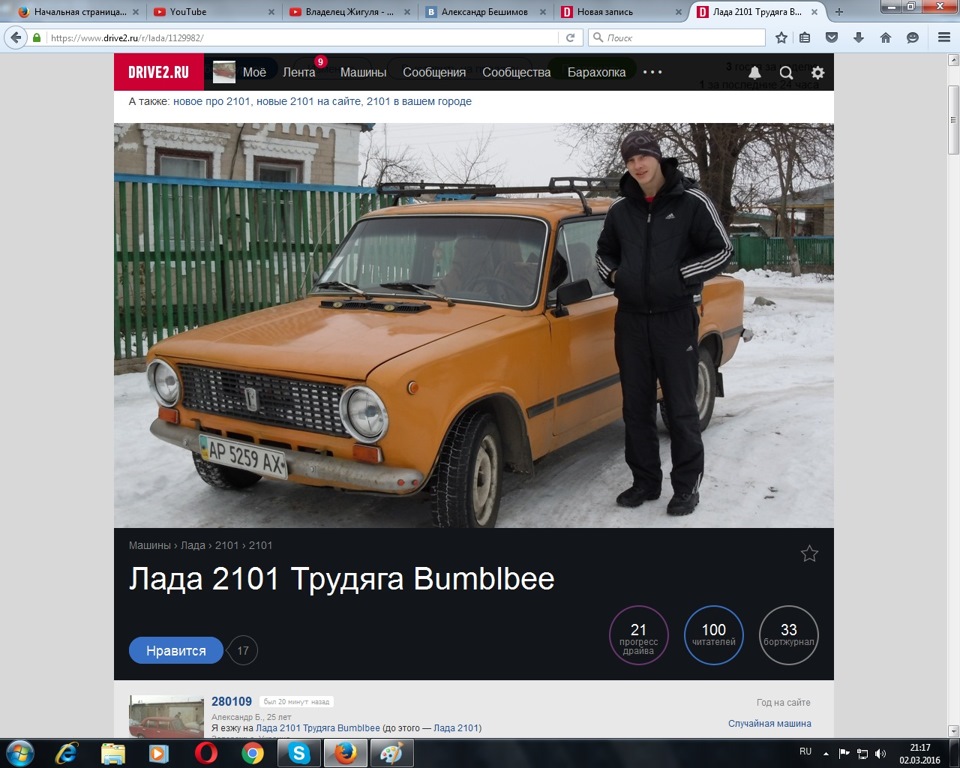Open the Лента menu item
Screen dimensions: 960x768
click(300, 72)
